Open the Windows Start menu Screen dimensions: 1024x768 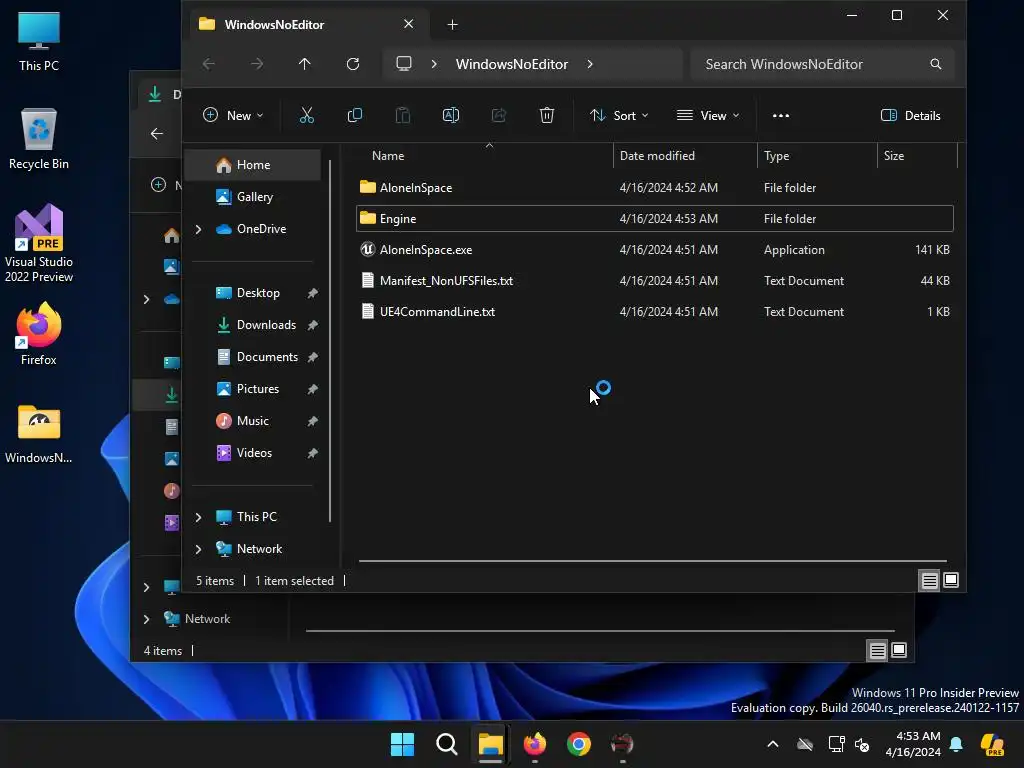(x=402, y=744)
